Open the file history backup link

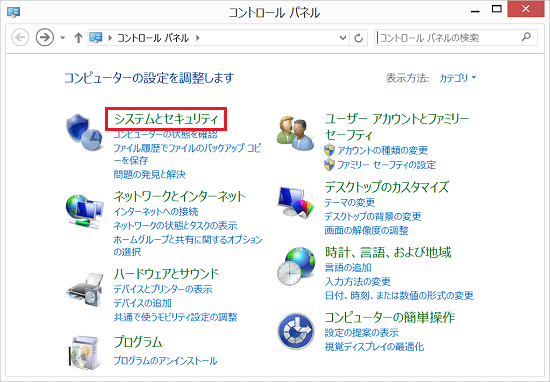pyautogui.click(x=187, y=154)
